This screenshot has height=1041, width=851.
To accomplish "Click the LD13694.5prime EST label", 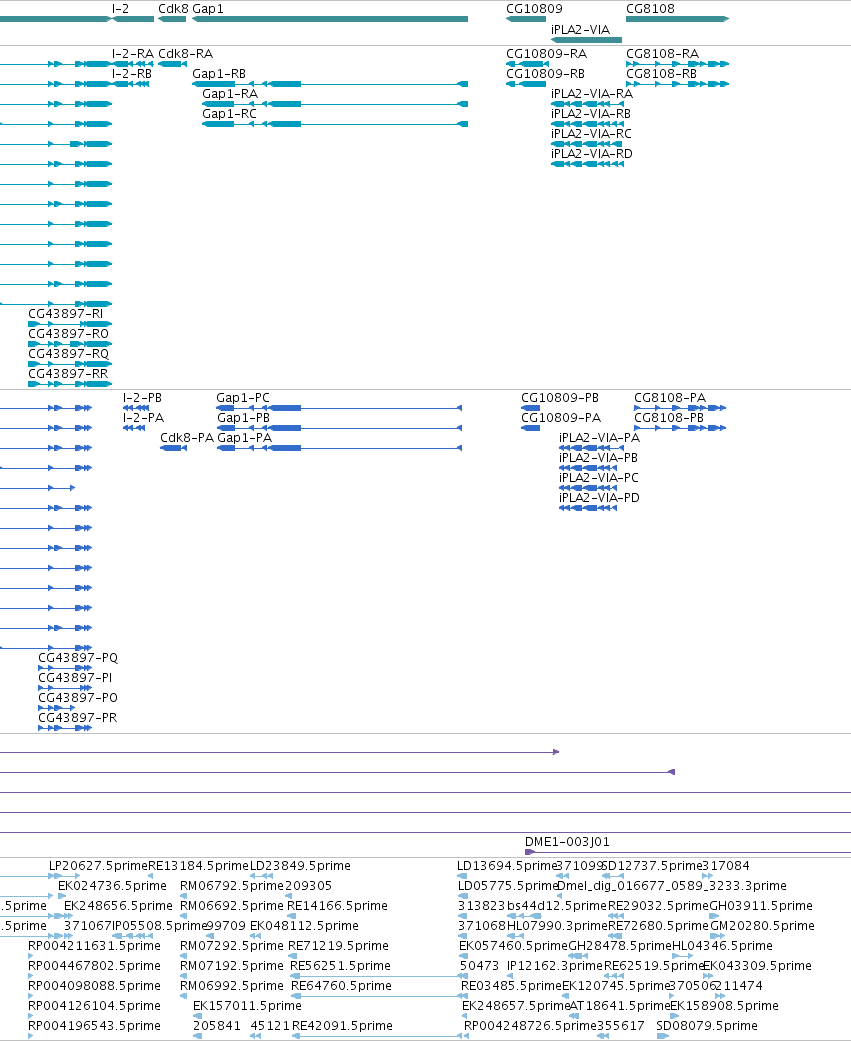I will click(x=506, y=866).
